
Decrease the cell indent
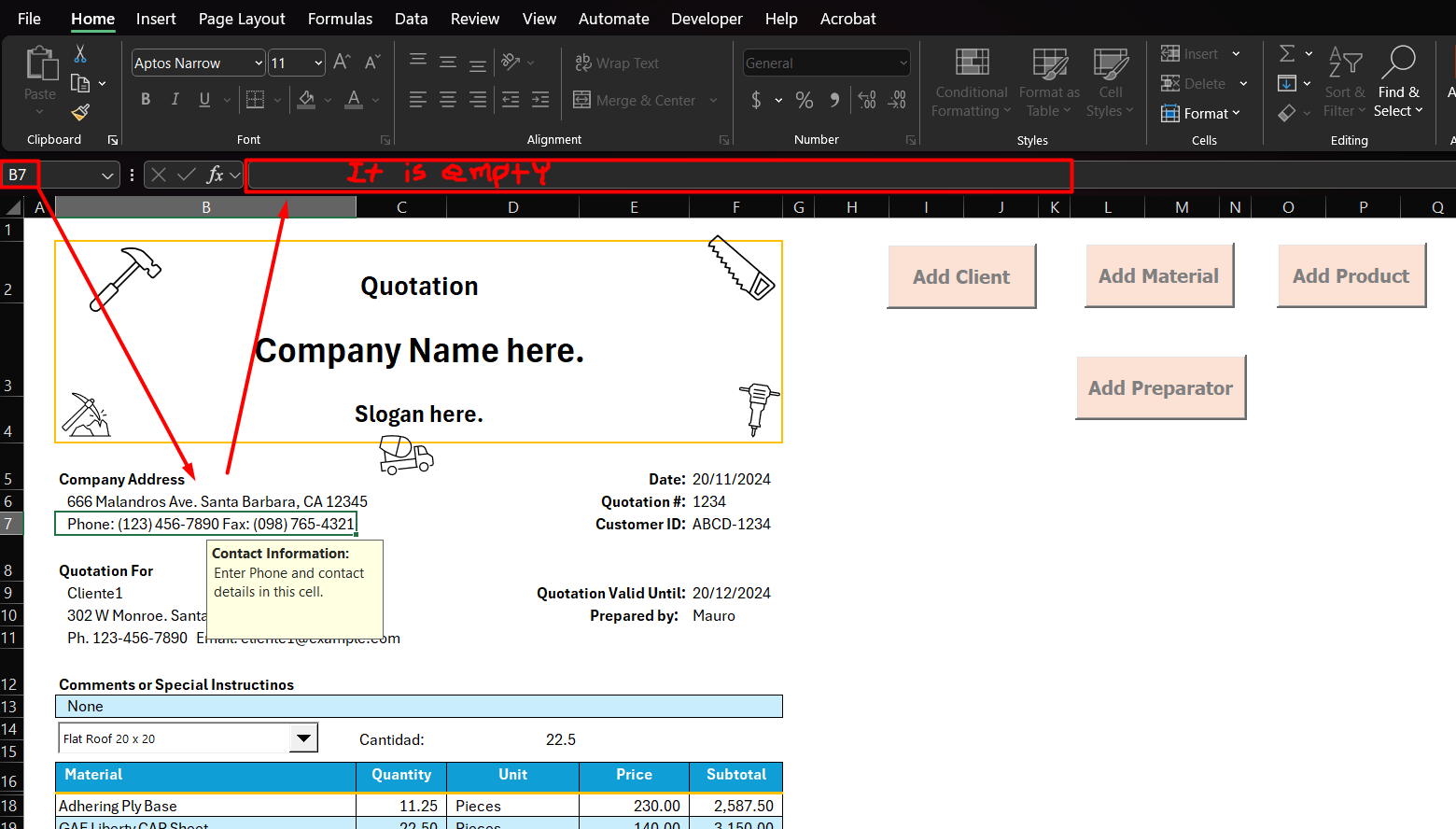pos(511,99)
